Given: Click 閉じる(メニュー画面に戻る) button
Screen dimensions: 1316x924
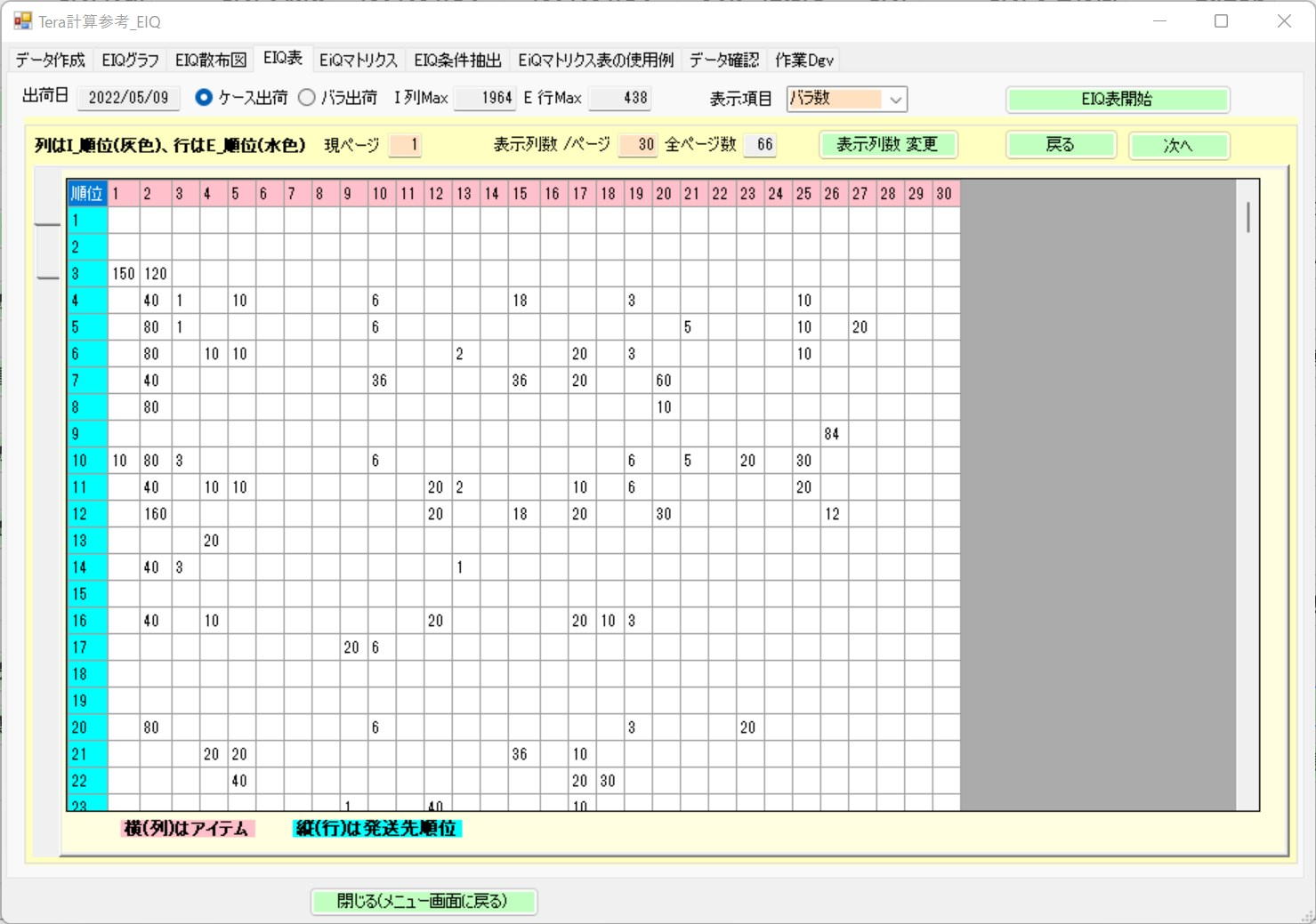Looking at the screenshot, I should coord(423,902).
